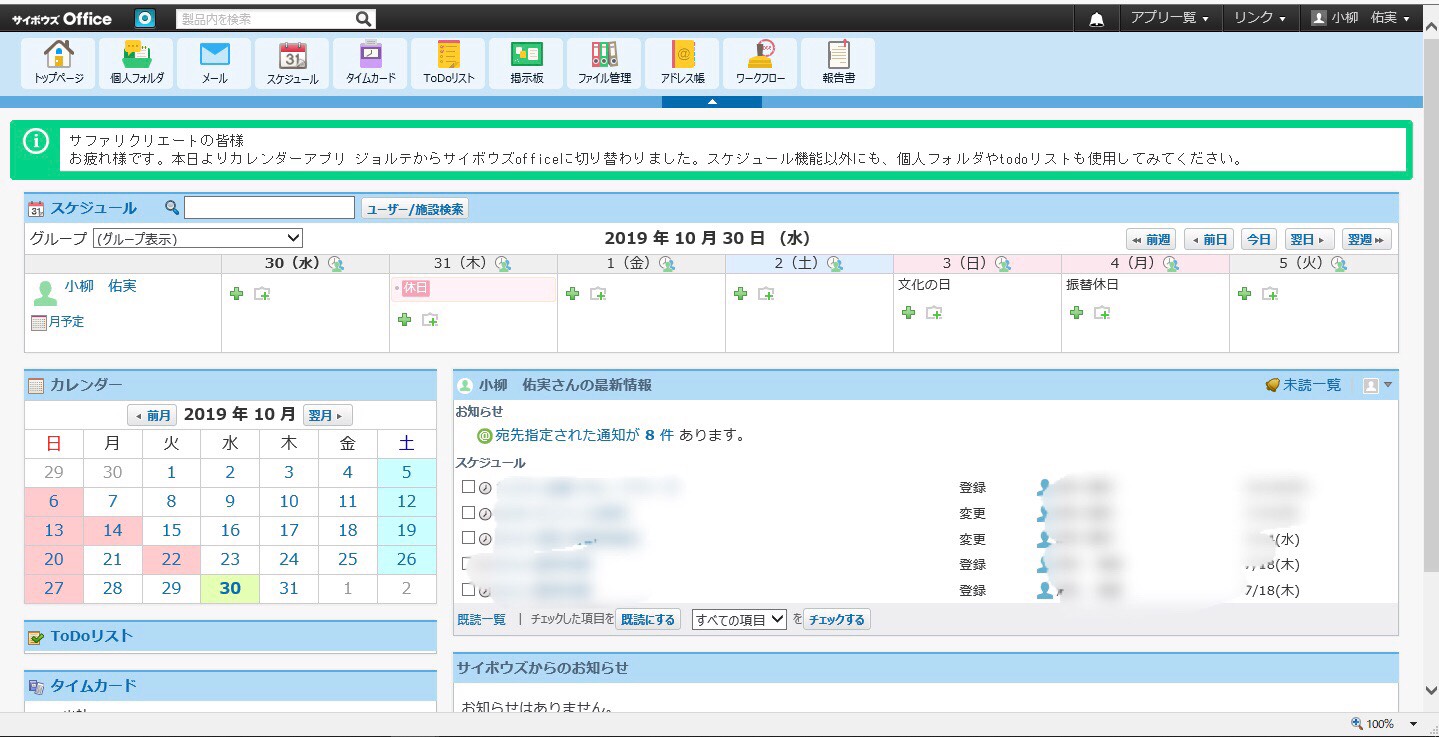Click the day-view icon beside 30 (水) header
This screenshot has height=737, width=1439.
(x=336, y=264)
